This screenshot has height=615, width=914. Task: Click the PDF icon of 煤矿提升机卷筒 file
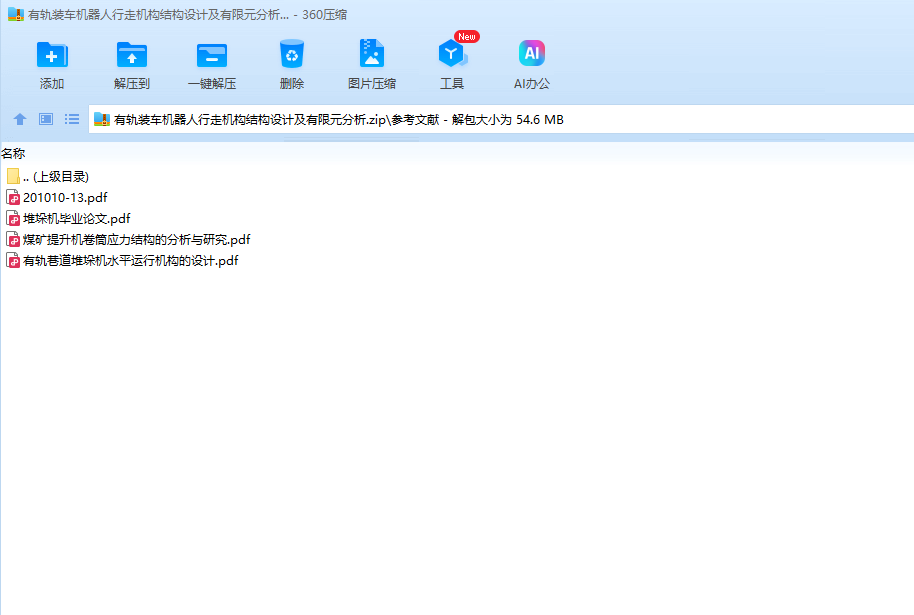13,240
